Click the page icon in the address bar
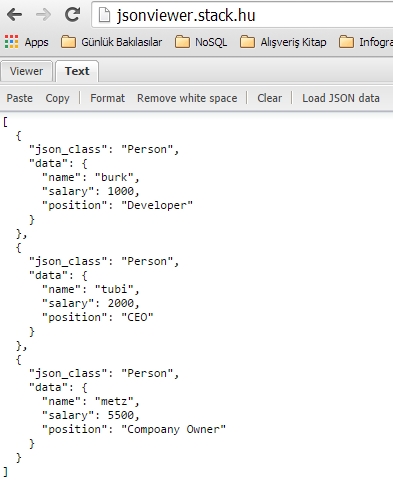393x486 pixels. pyautogui.click(x=104, y=15)
